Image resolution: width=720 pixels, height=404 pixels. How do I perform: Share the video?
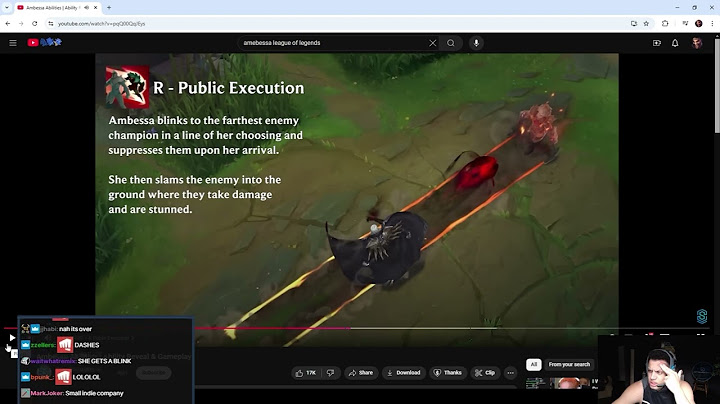(361, 373)
